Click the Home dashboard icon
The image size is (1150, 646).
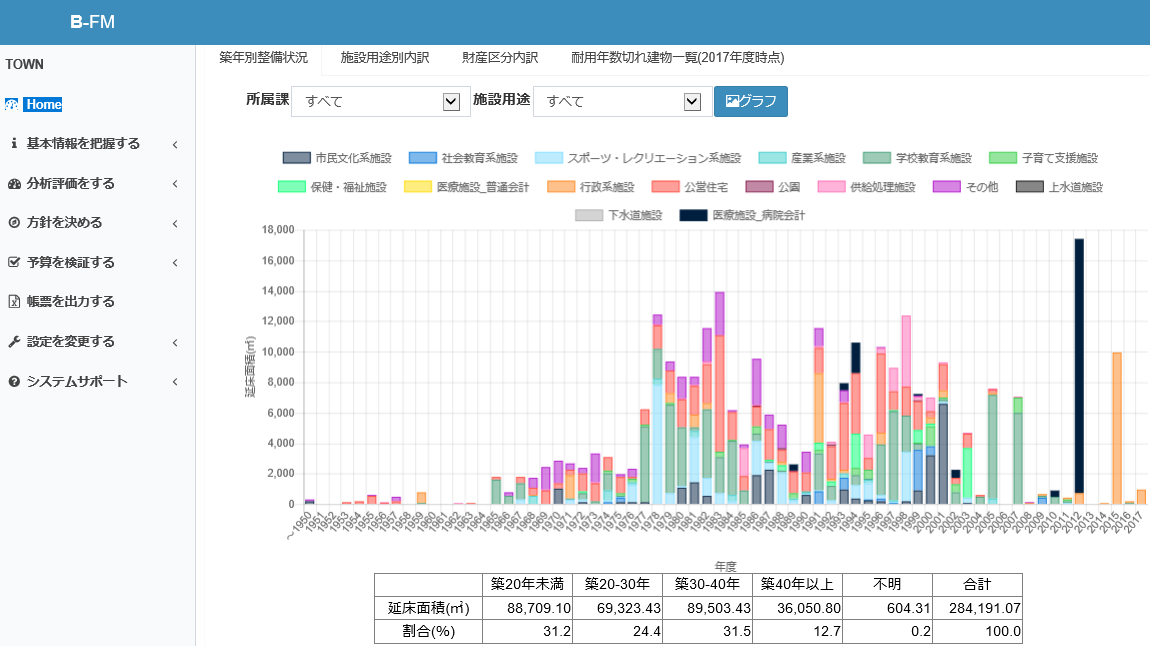pyautogui.click(x=12, y=104)
